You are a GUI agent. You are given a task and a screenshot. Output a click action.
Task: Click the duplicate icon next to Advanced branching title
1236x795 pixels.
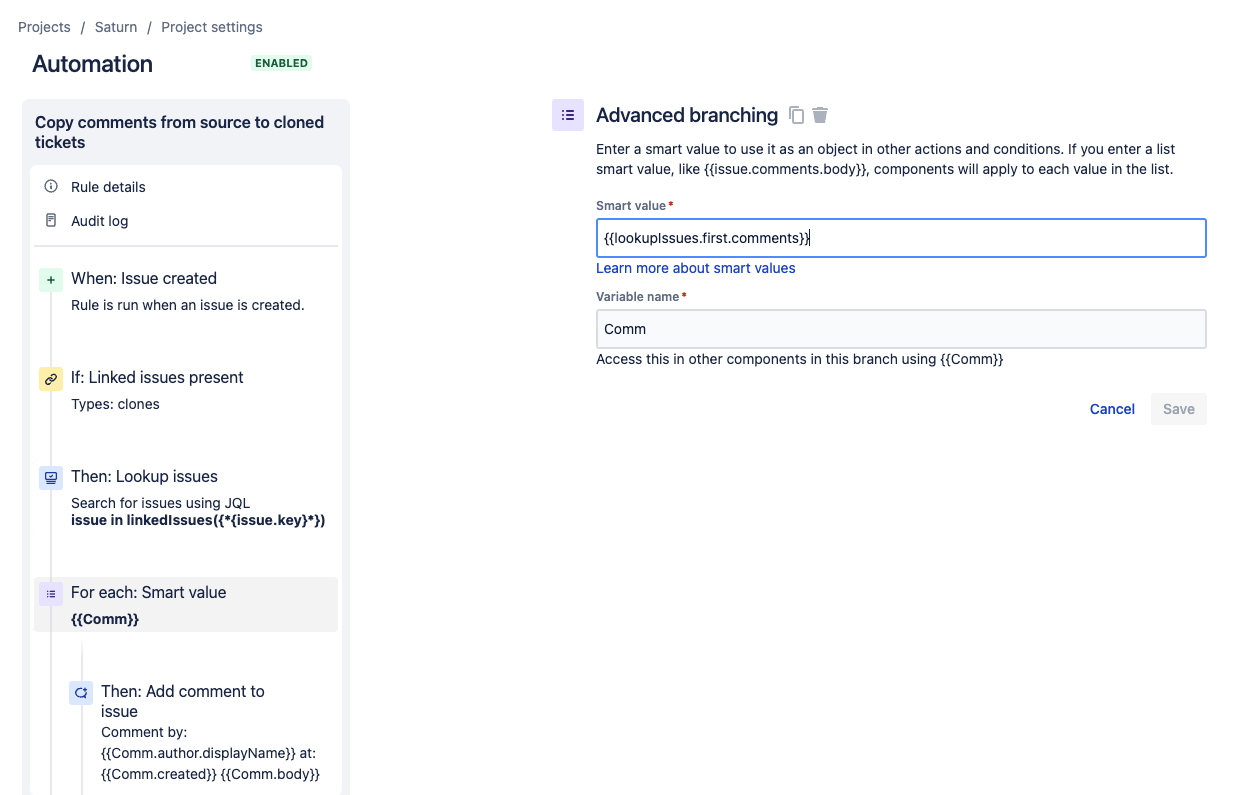(x=796, y=115)
